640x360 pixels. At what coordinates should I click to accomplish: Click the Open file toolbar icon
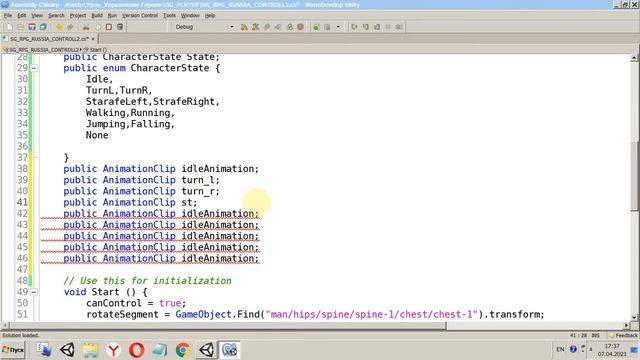point(20,27)
